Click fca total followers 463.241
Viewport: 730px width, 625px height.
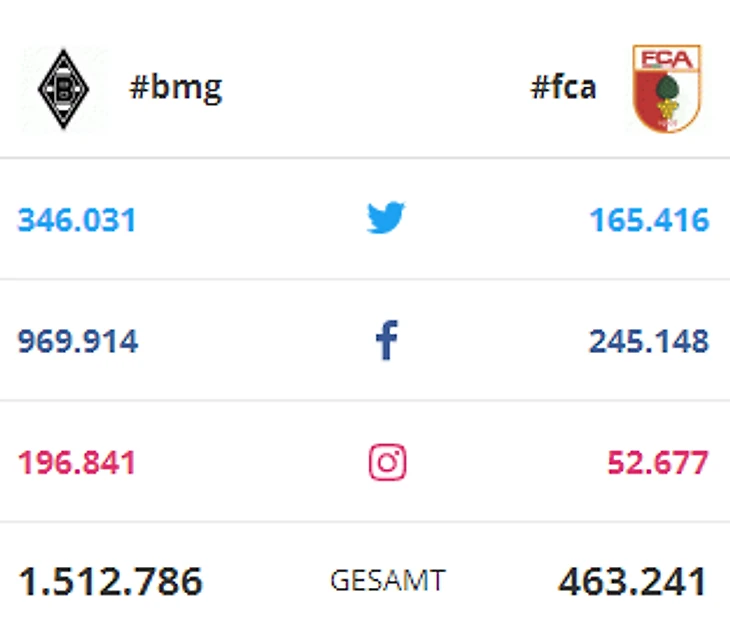click(633, 581)
